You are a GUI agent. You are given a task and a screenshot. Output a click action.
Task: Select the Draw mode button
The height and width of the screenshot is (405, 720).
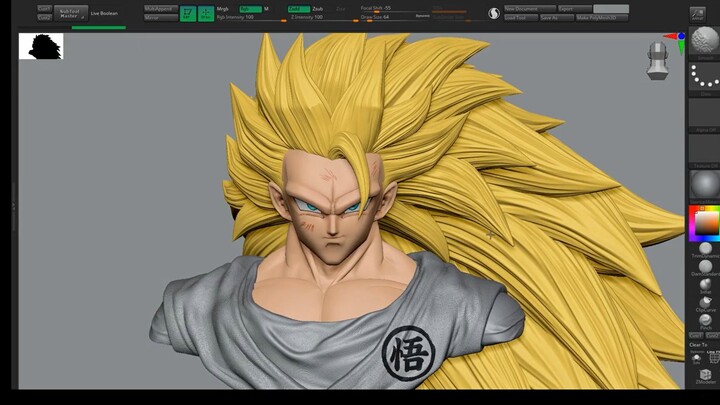[206, 13]
